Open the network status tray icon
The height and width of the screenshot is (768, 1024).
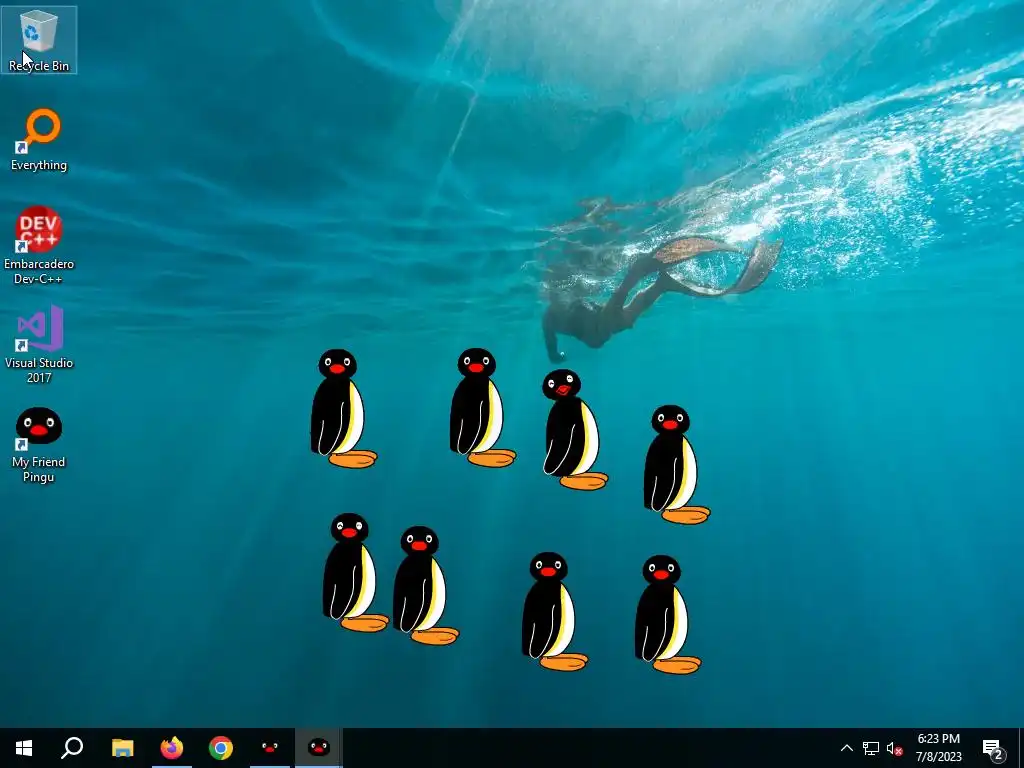[x=871, y=748]
